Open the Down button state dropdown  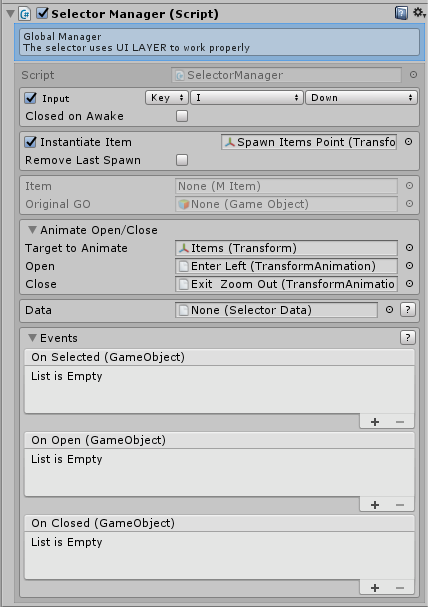point(361,98)
